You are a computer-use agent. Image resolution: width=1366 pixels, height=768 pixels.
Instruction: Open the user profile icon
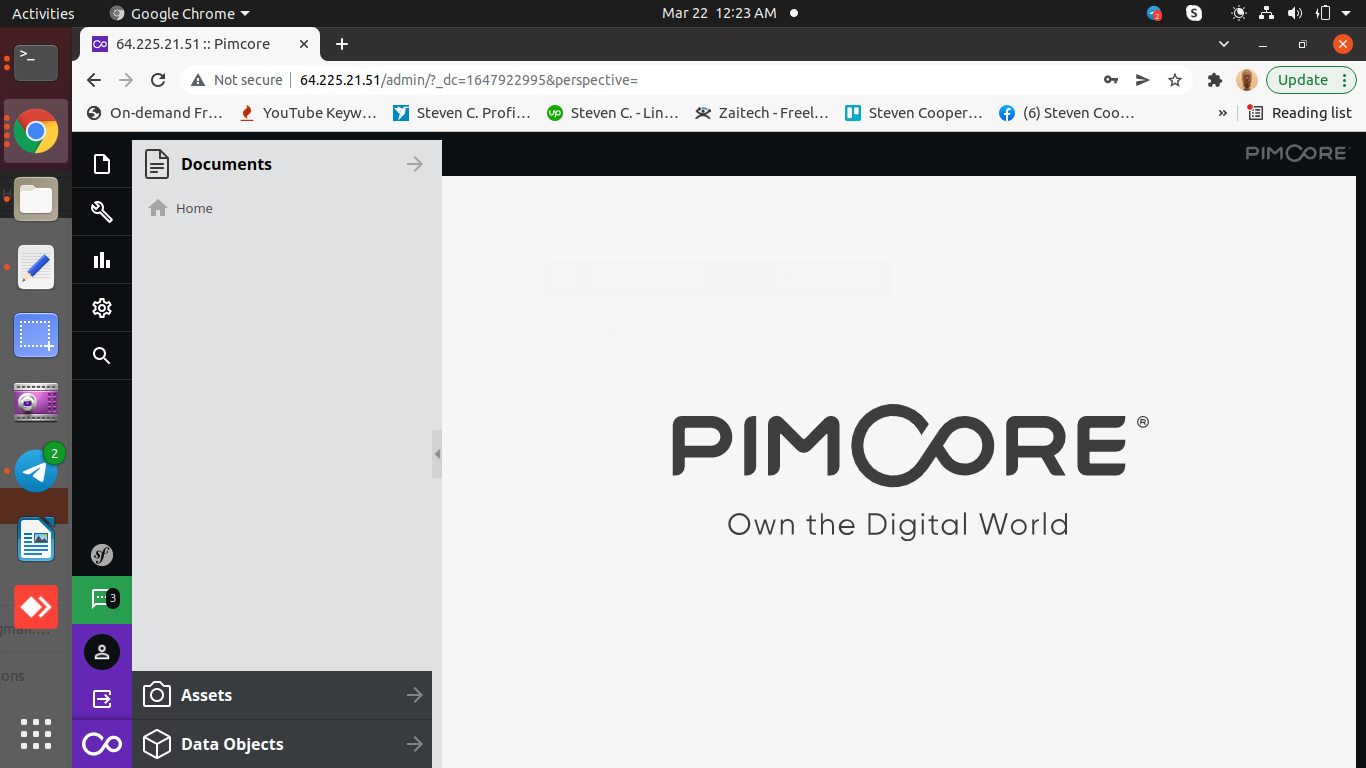(x=102, y=652)
